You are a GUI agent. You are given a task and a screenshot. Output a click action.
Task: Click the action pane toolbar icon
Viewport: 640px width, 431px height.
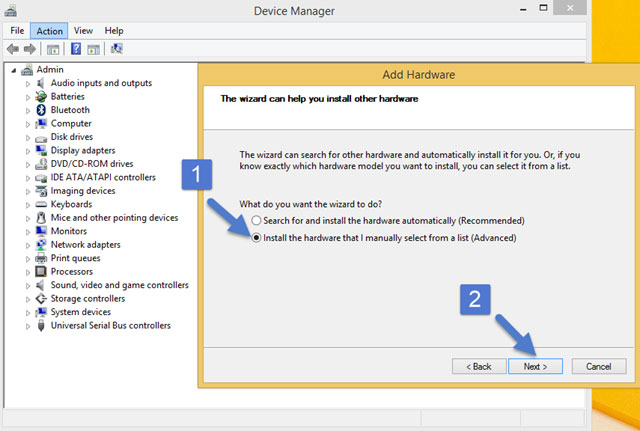pyautogui.click(x=93, y=49)
